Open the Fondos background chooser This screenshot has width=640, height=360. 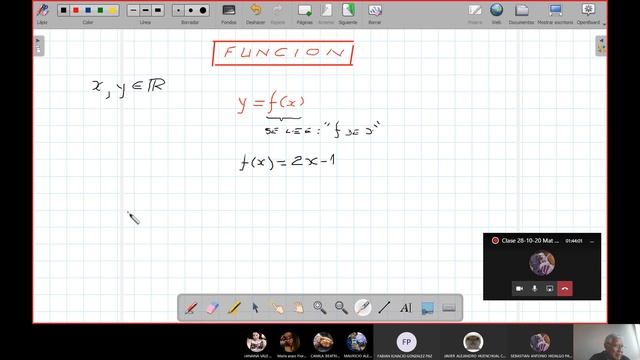tap(229, 10)
